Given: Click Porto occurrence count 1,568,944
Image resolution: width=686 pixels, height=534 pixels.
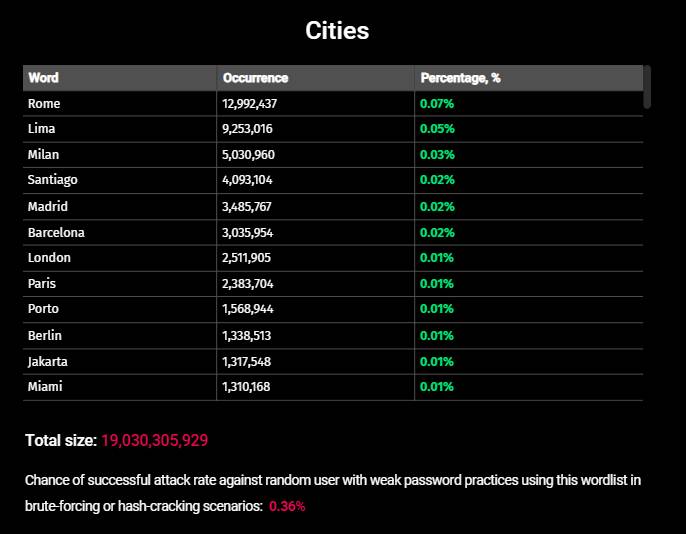Looking at the screenshot, I should pyautogui.click(x=248, y=309).
